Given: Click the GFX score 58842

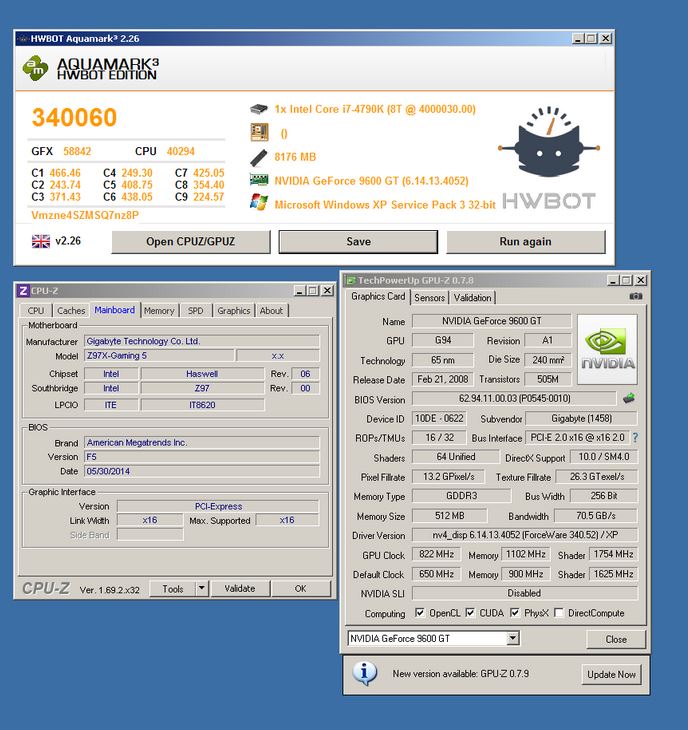Looking at the screenshot, I should pos(77,151).
